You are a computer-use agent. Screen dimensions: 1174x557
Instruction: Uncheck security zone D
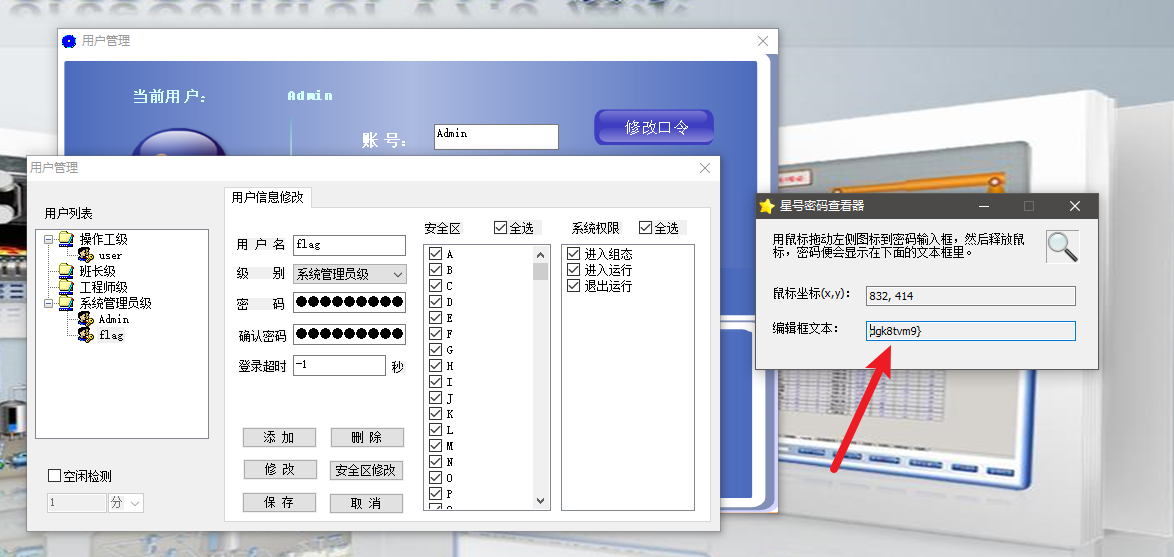[435, 302]
